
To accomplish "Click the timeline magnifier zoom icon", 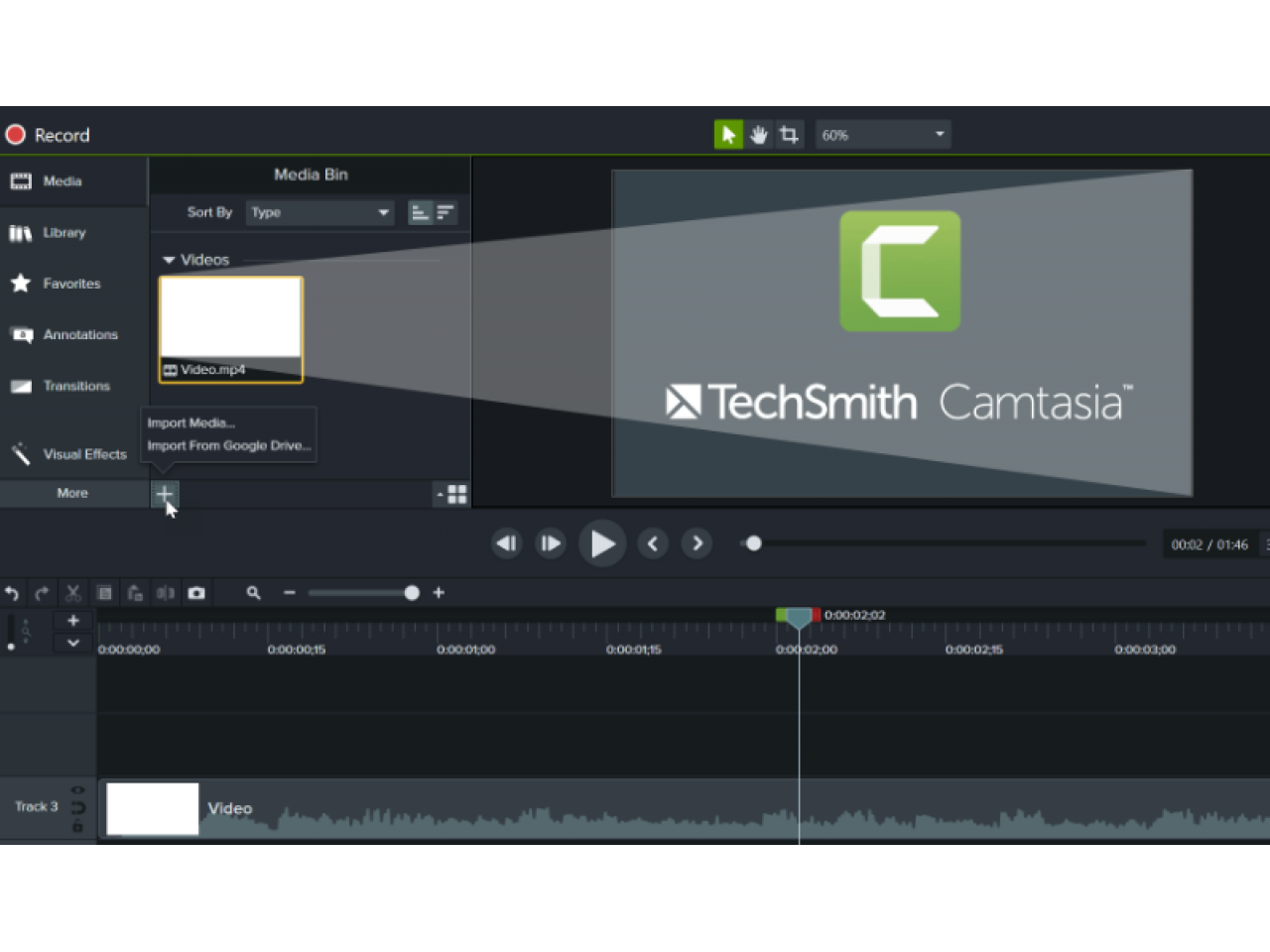I will [x=254, y=593].
